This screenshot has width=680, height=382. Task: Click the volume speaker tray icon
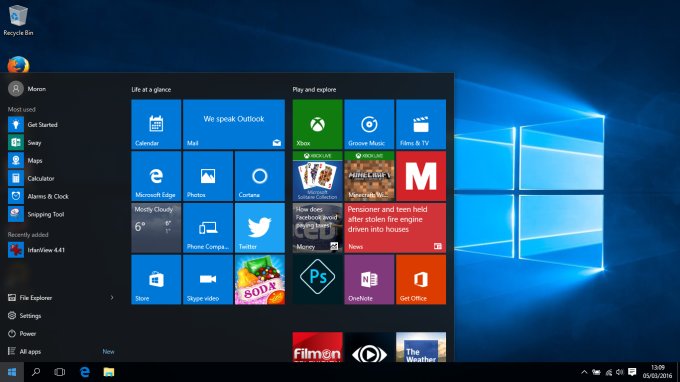pos(620,372)
